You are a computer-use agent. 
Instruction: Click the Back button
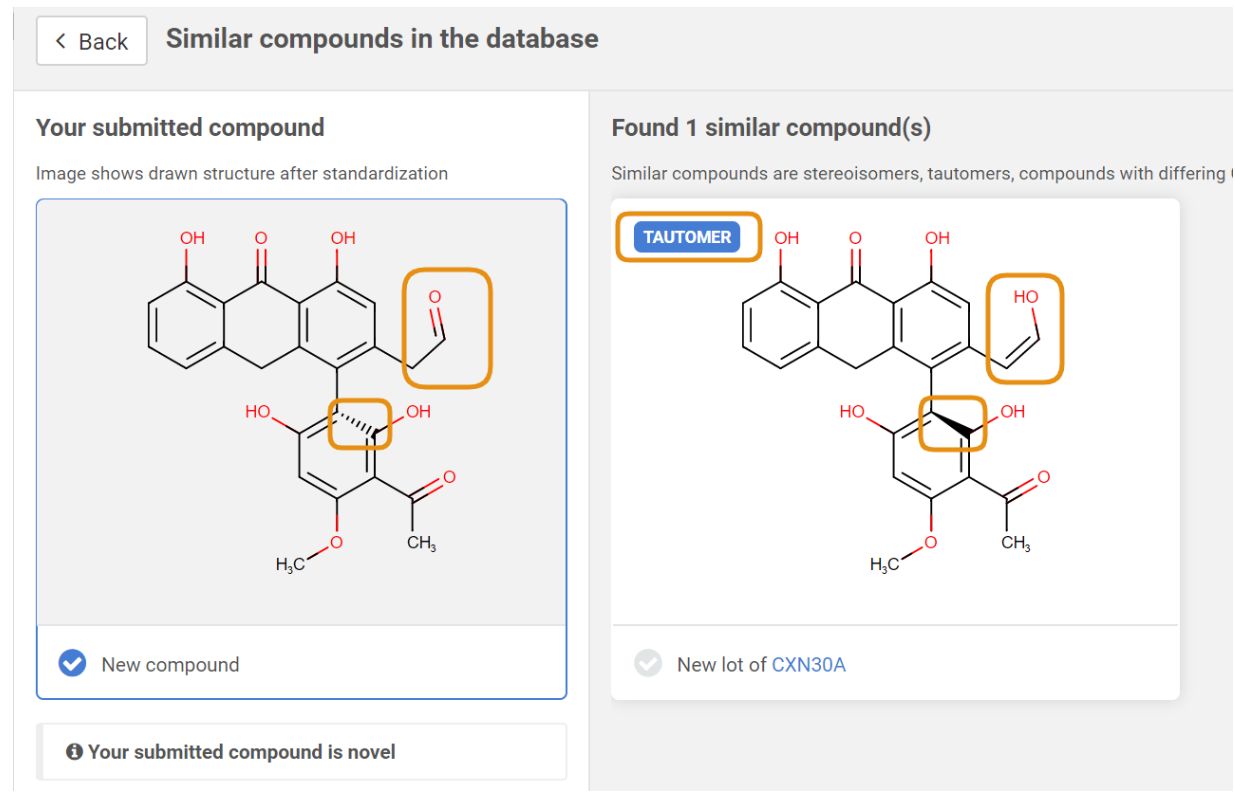[x=91, y=41]
